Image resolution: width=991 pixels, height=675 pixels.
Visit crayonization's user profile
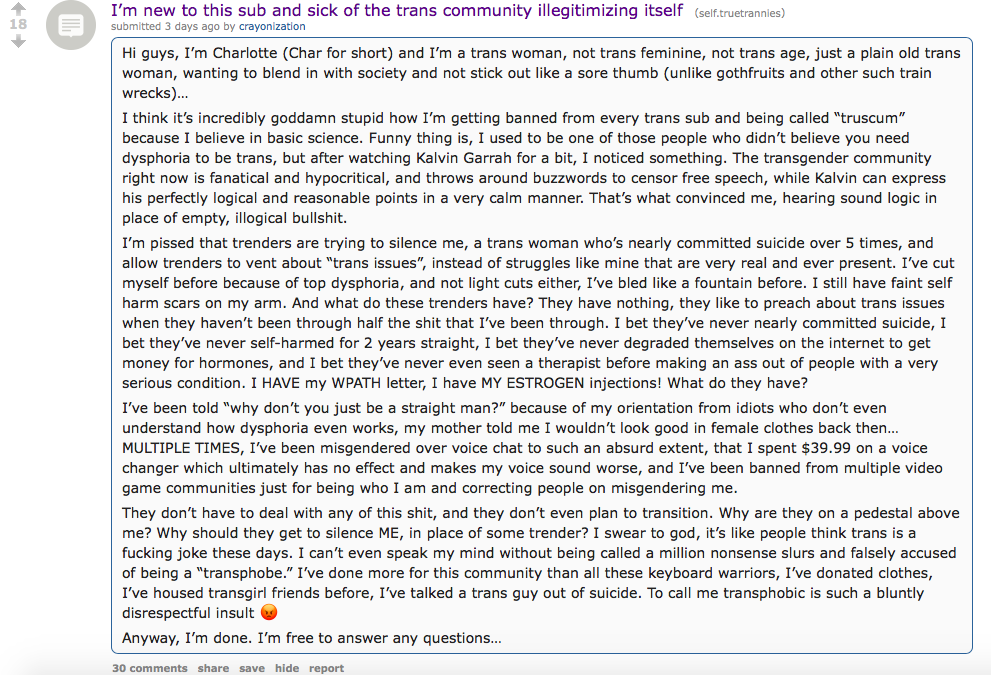272,27
